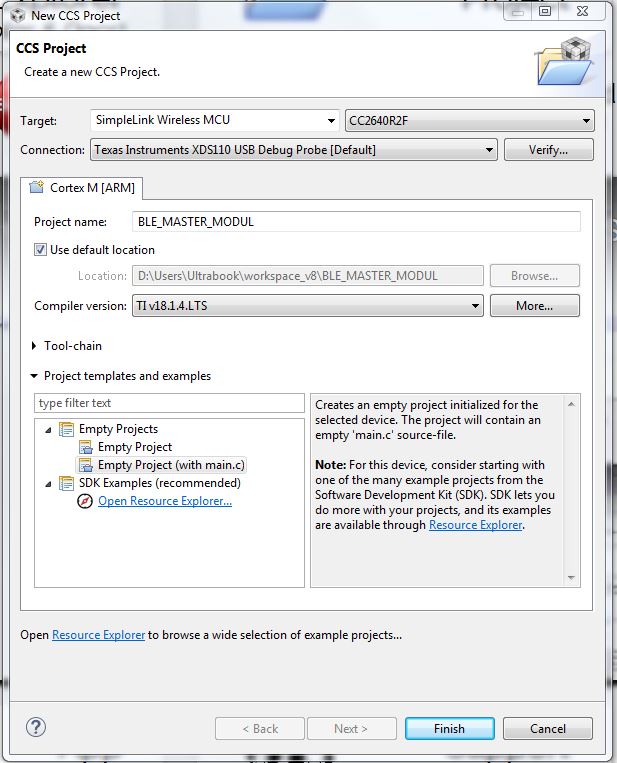Click the Empty Project template icon
The height and width of the screenshot is (763, 617).
point(86,447)
